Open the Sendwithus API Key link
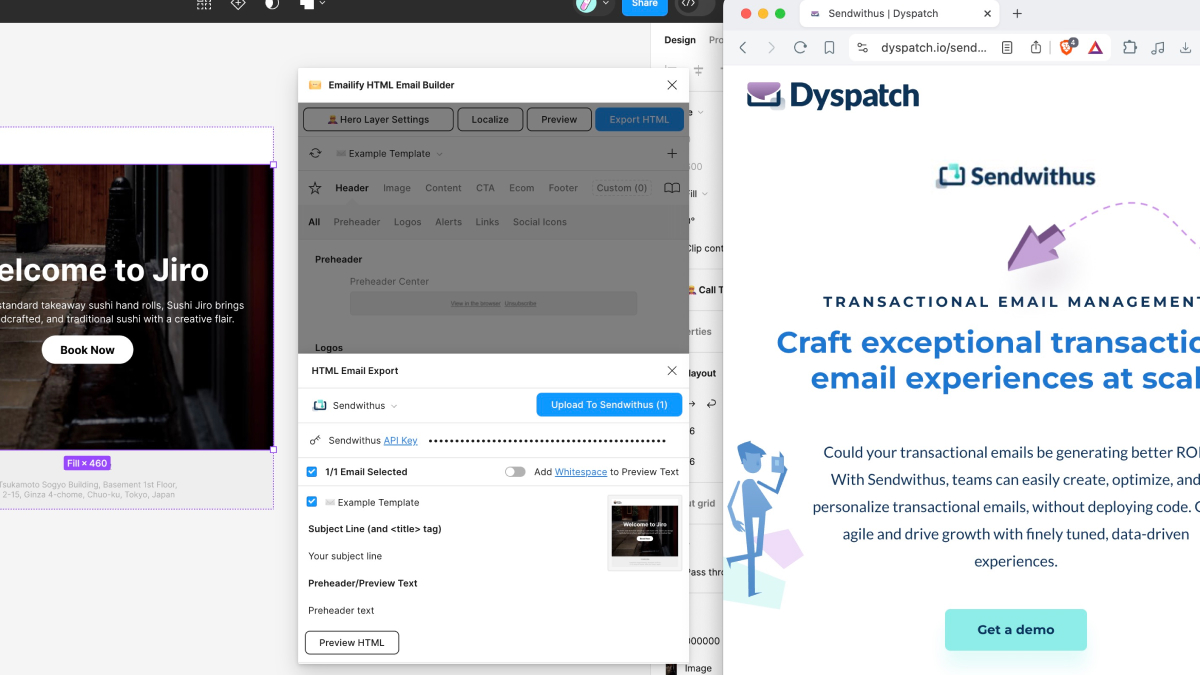1200x675 pixels. 401,440
